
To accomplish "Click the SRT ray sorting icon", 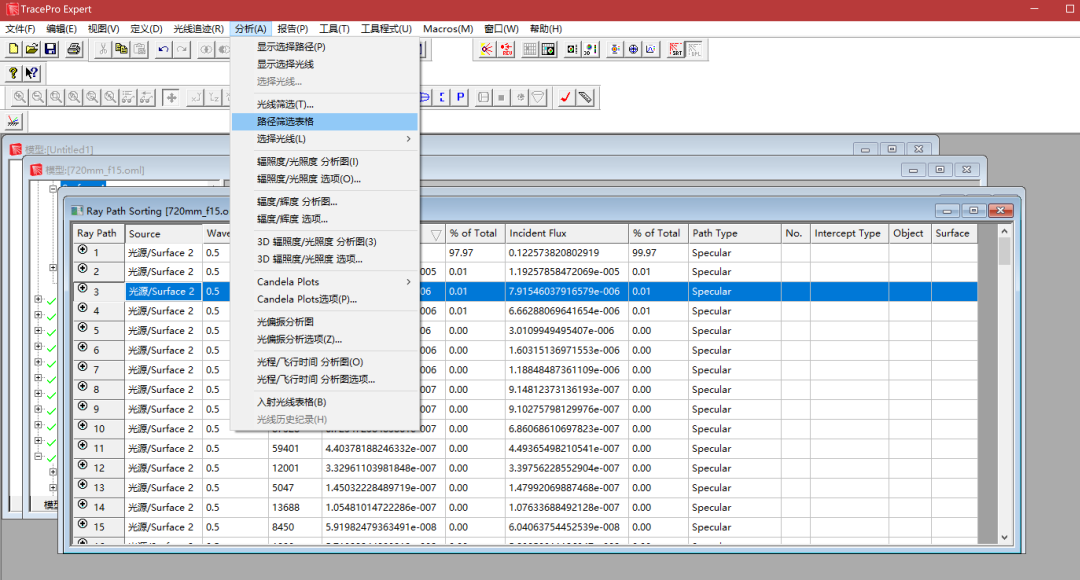I will click(x=676, y=49).
